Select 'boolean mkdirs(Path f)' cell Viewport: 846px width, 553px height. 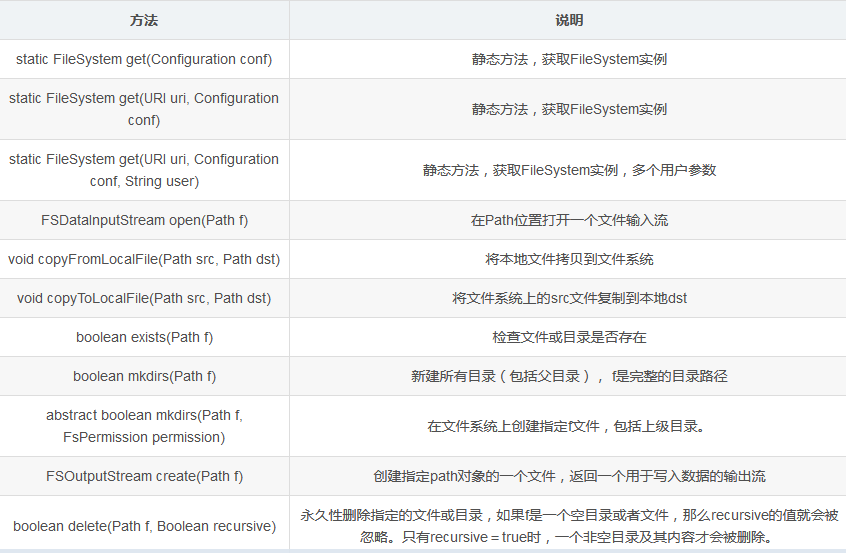tap(144, 376)
